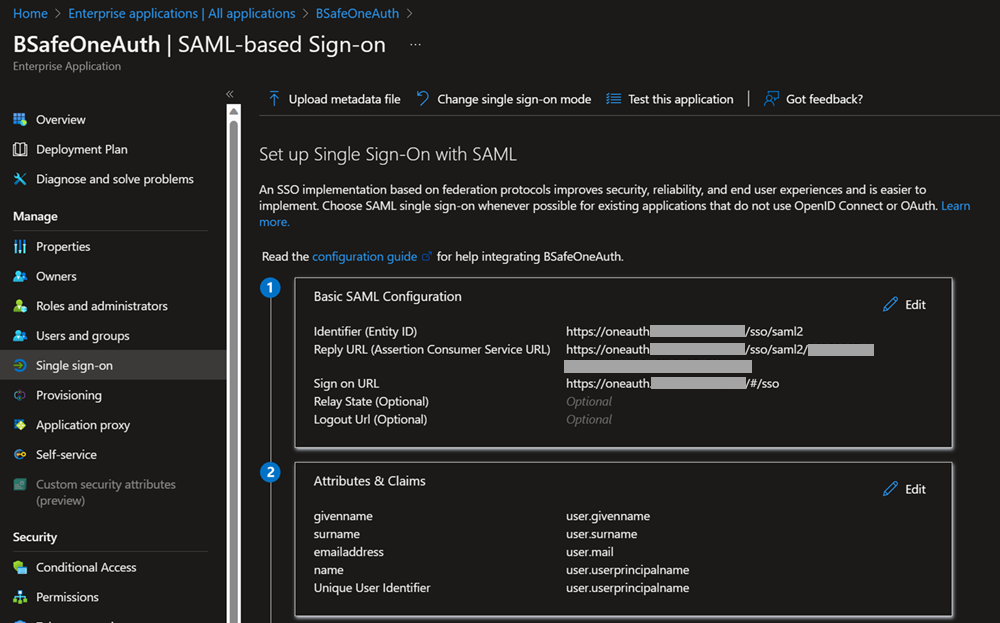Click the Edit pencil for Basic SAML Configuration
The height and width of the screenshot is (623, 1000).
891,304
